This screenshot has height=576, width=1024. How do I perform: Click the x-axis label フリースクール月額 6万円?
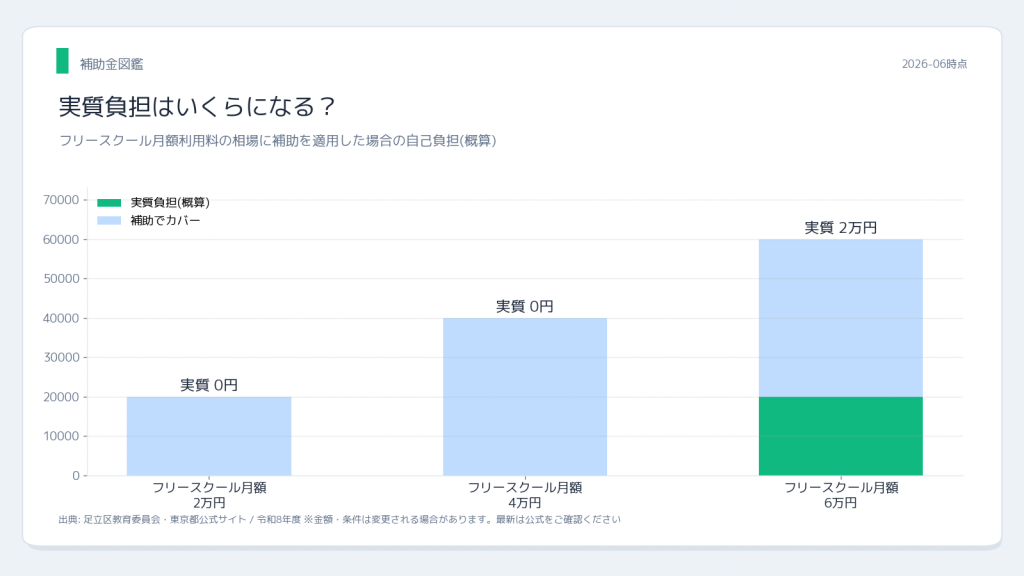coord(840,495)
